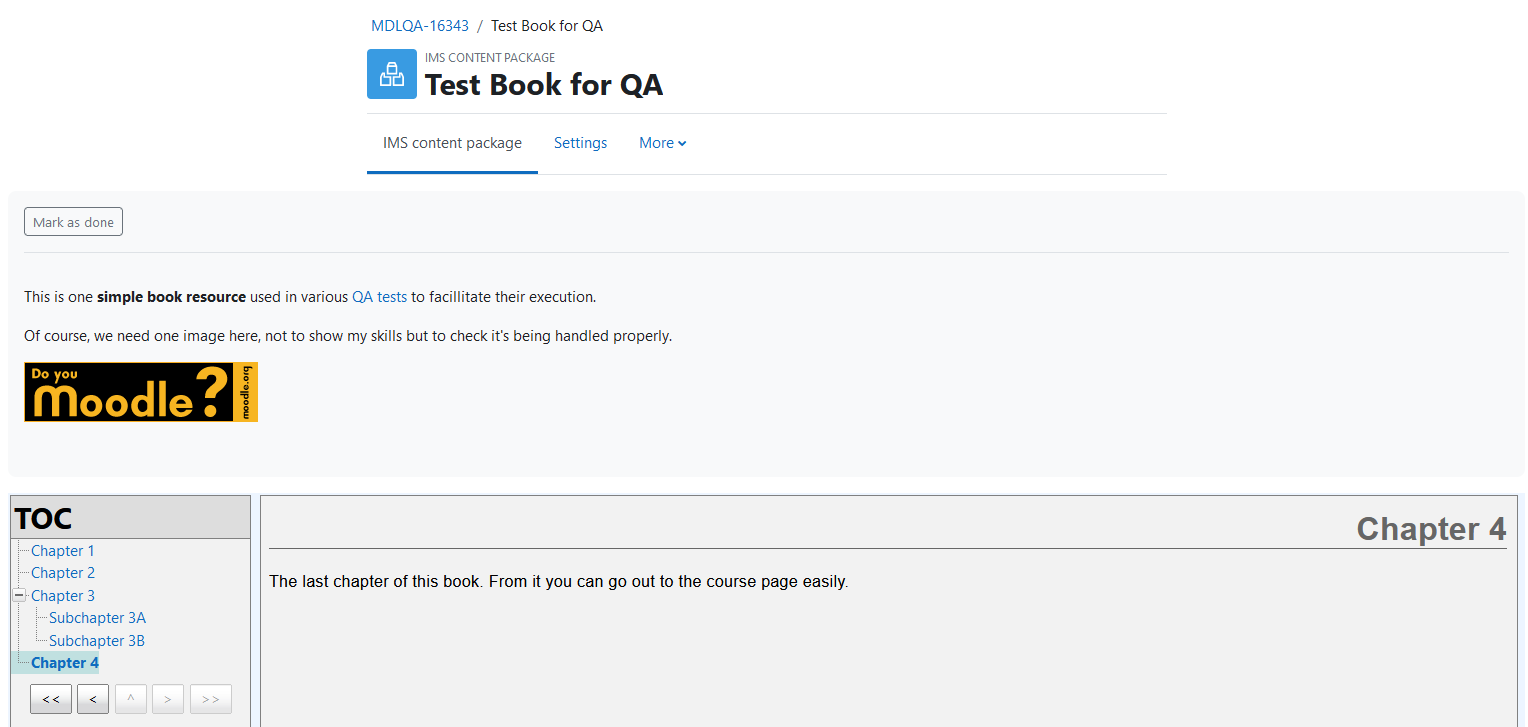The image size is (1528, 727).
Task: Open the More dropdown menu
Action: (x=663, y=143)
